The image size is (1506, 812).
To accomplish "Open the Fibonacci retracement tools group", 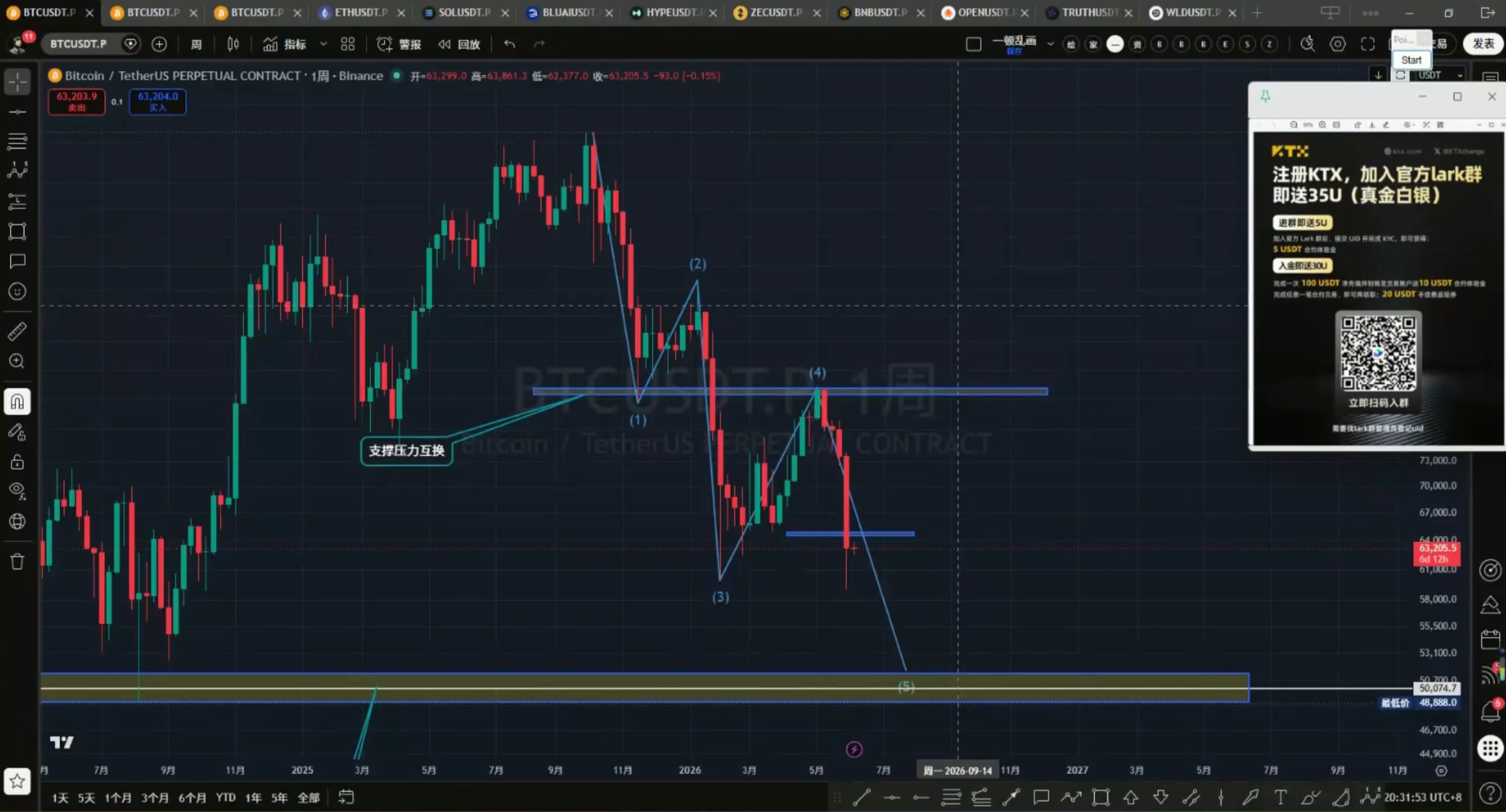I will (17, 141).
